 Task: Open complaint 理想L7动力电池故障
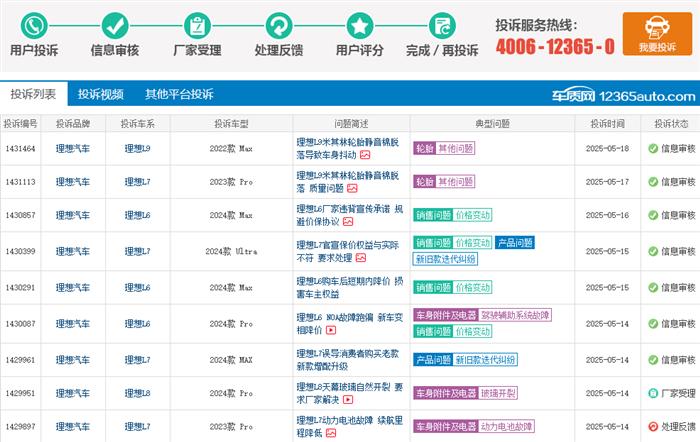[350, 427]
